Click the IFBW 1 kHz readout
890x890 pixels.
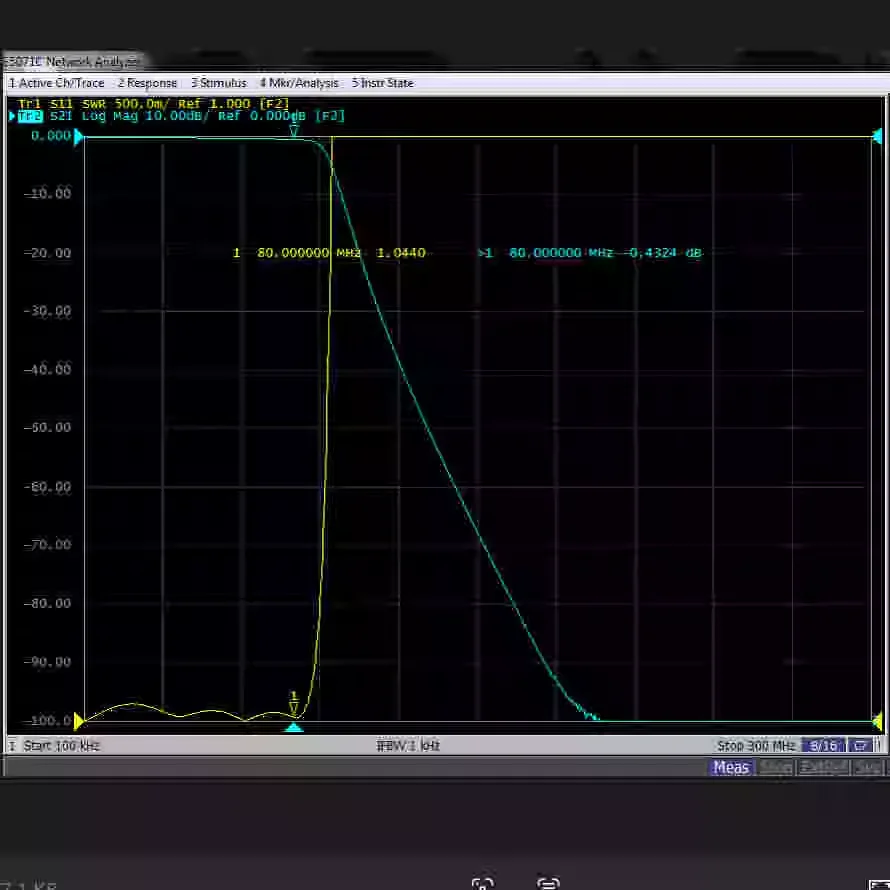408,745
